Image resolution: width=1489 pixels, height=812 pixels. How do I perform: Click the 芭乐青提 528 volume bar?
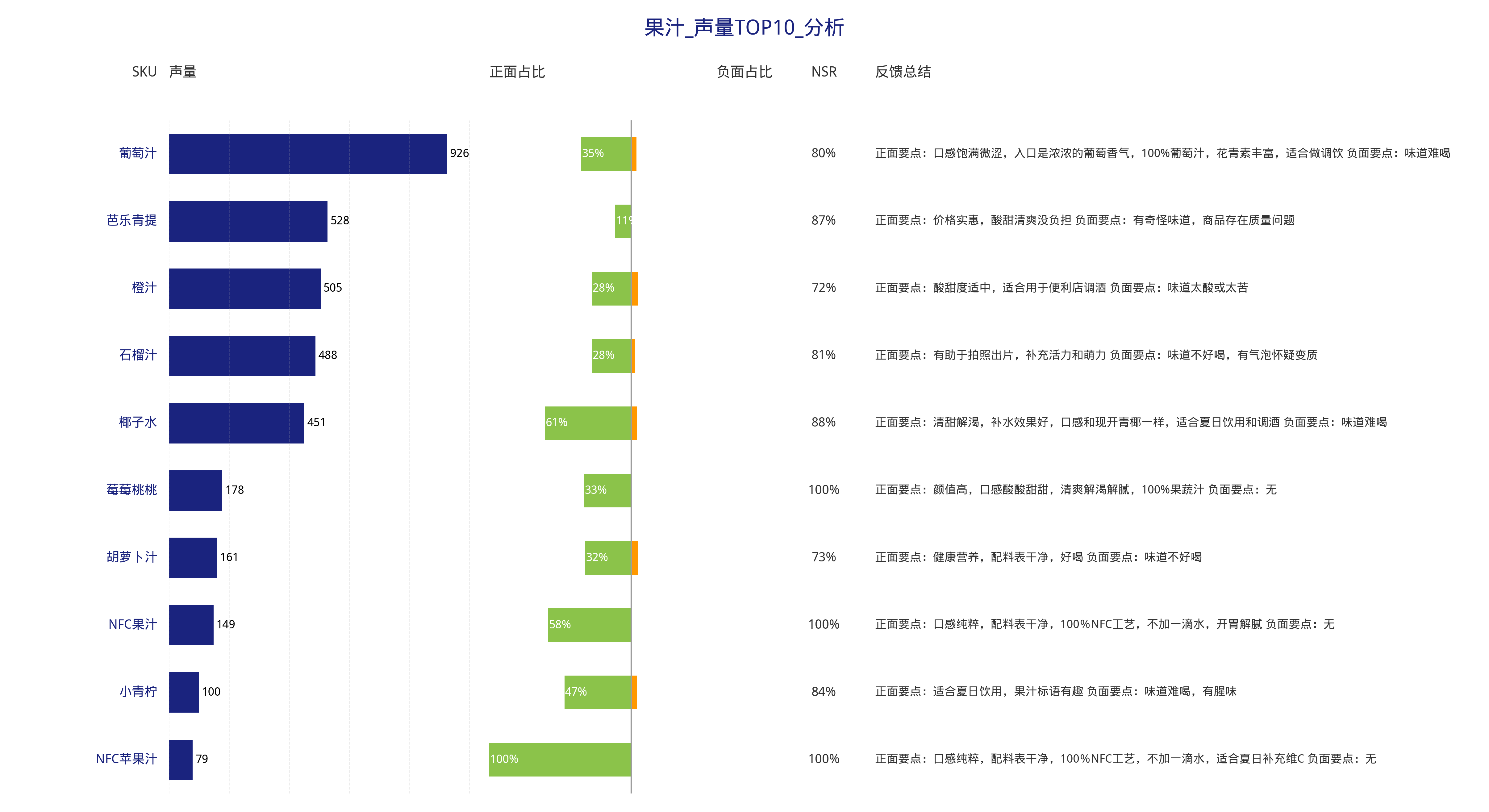point(248,221)
